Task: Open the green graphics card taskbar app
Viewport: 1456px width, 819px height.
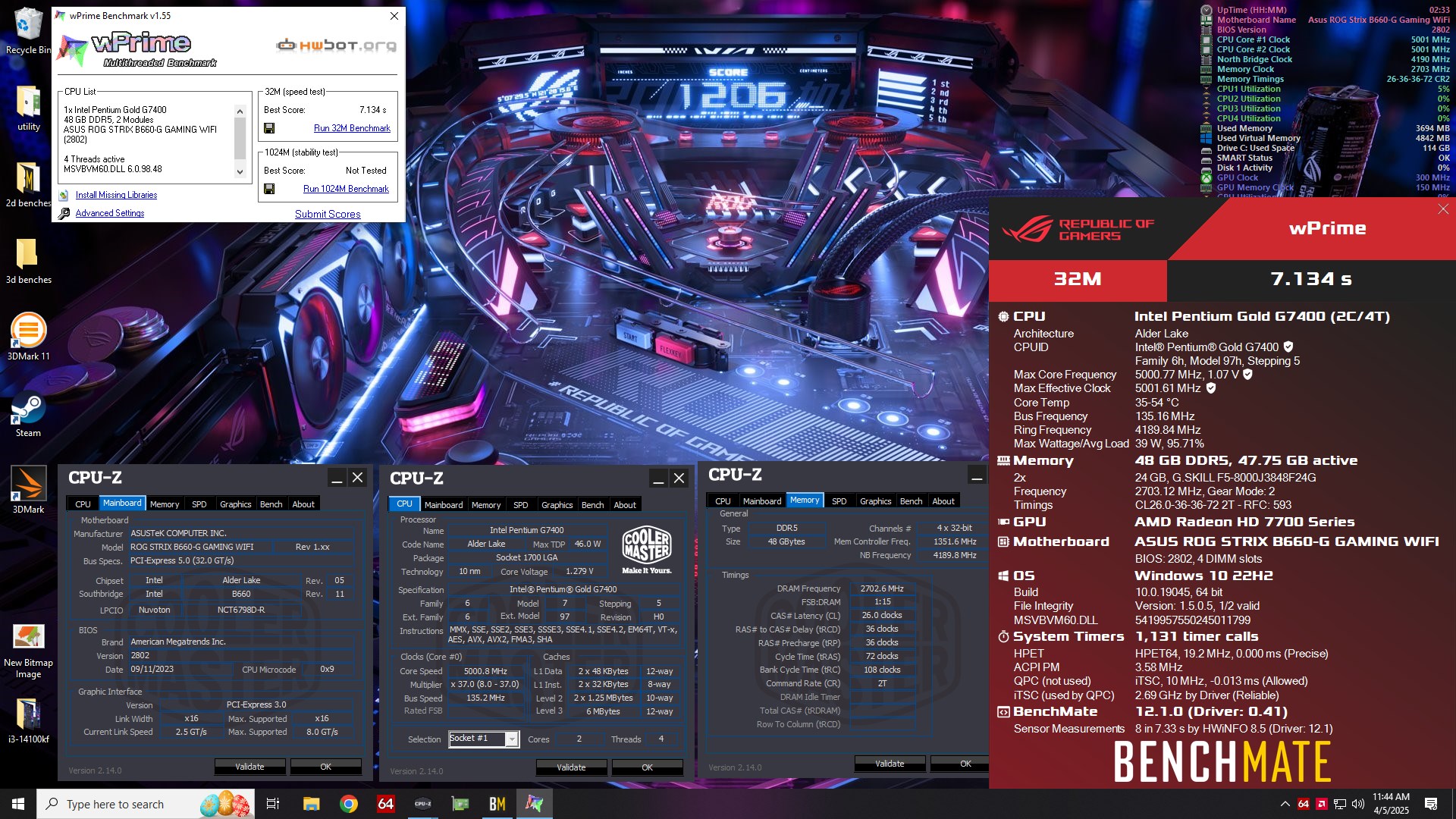Action: pyautogui.click(x=460, y=804)
